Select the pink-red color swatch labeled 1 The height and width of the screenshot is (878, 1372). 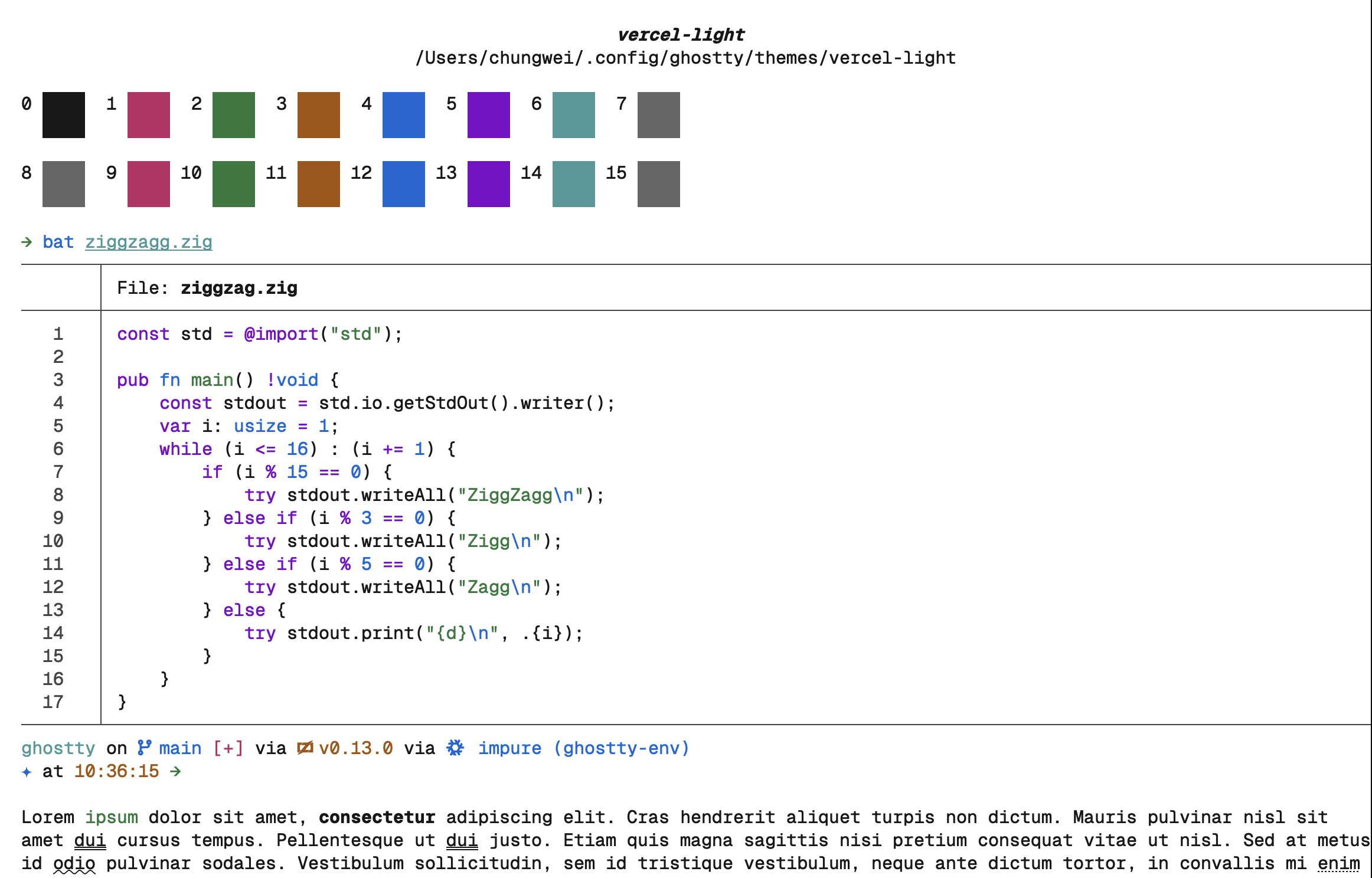pos(149,115)
